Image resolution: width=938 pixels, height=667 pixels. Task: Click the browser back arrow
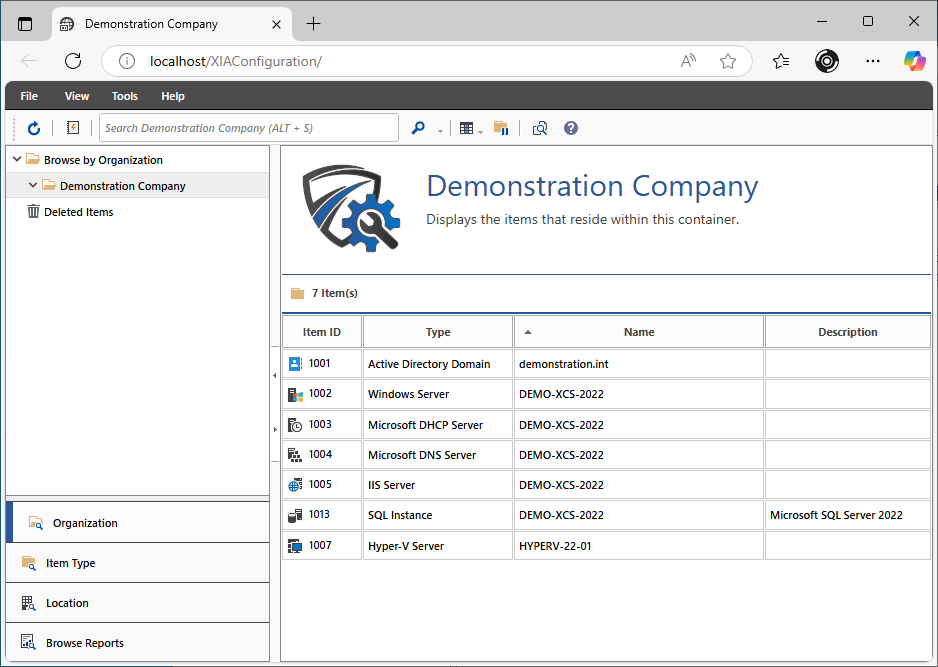pos(29,60)
